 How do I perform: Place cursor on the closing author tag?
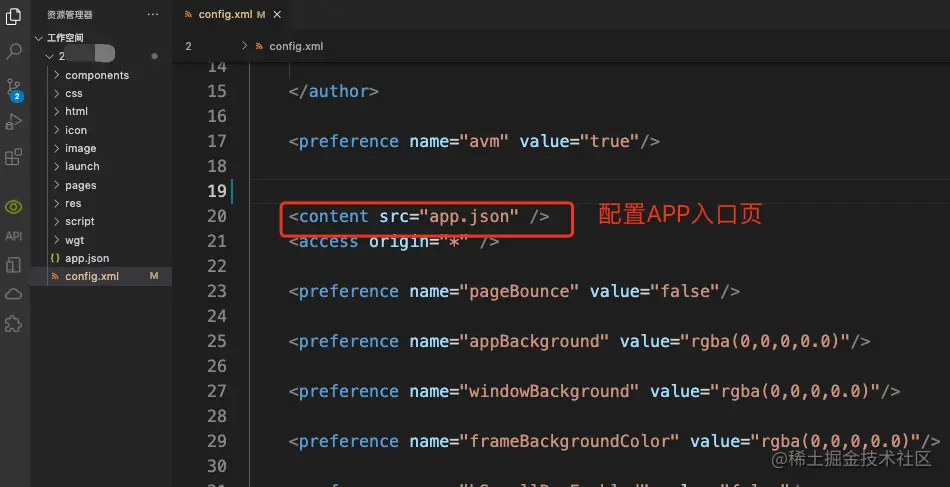[x=334, y=91]
